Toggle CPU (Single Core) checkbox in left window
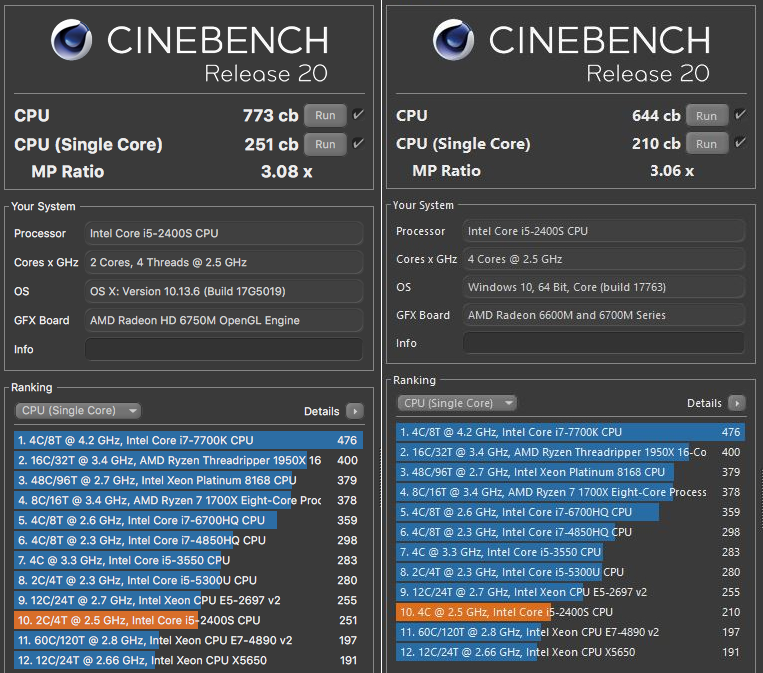 point(358,144)
